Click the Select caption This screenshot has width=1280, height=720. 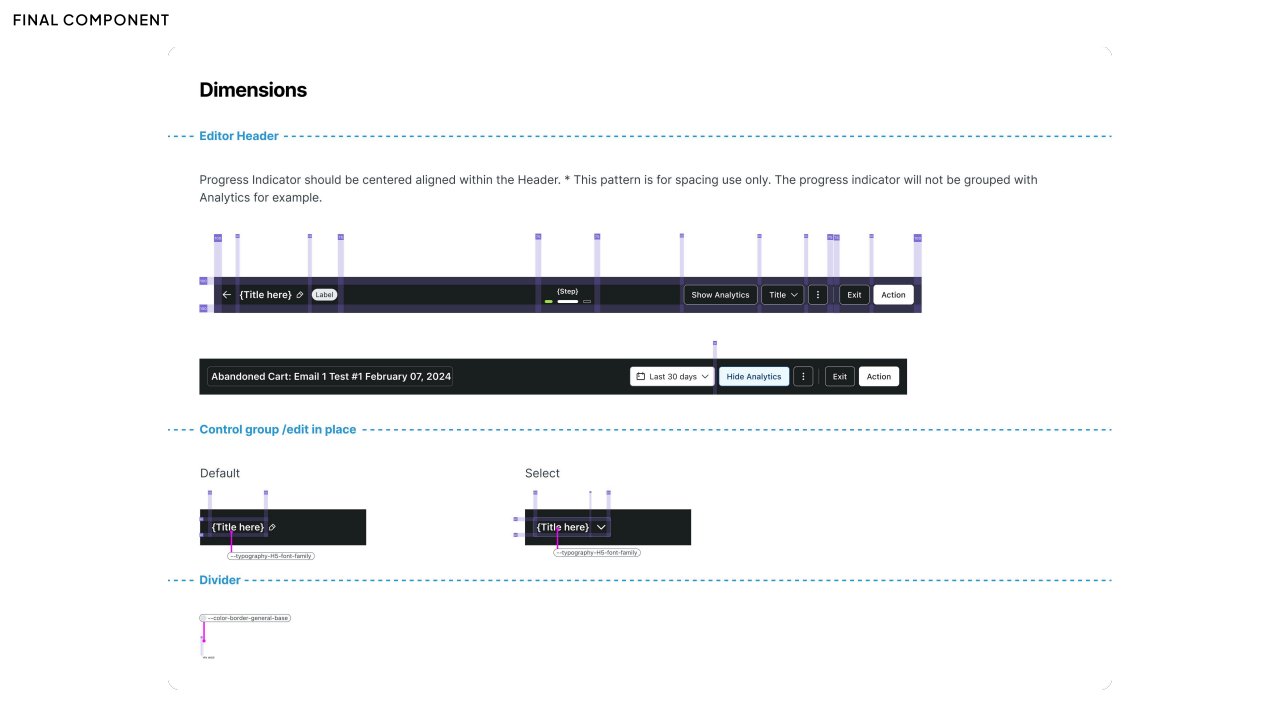(542, 473)
